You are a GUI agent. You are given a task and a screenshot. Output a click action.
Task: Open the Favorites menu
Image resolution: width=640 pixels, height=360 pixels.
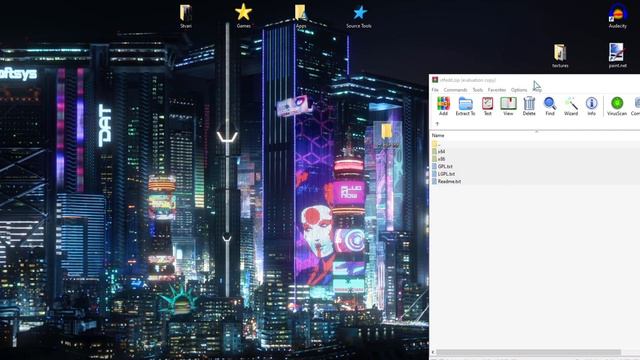tap(497, 90)
